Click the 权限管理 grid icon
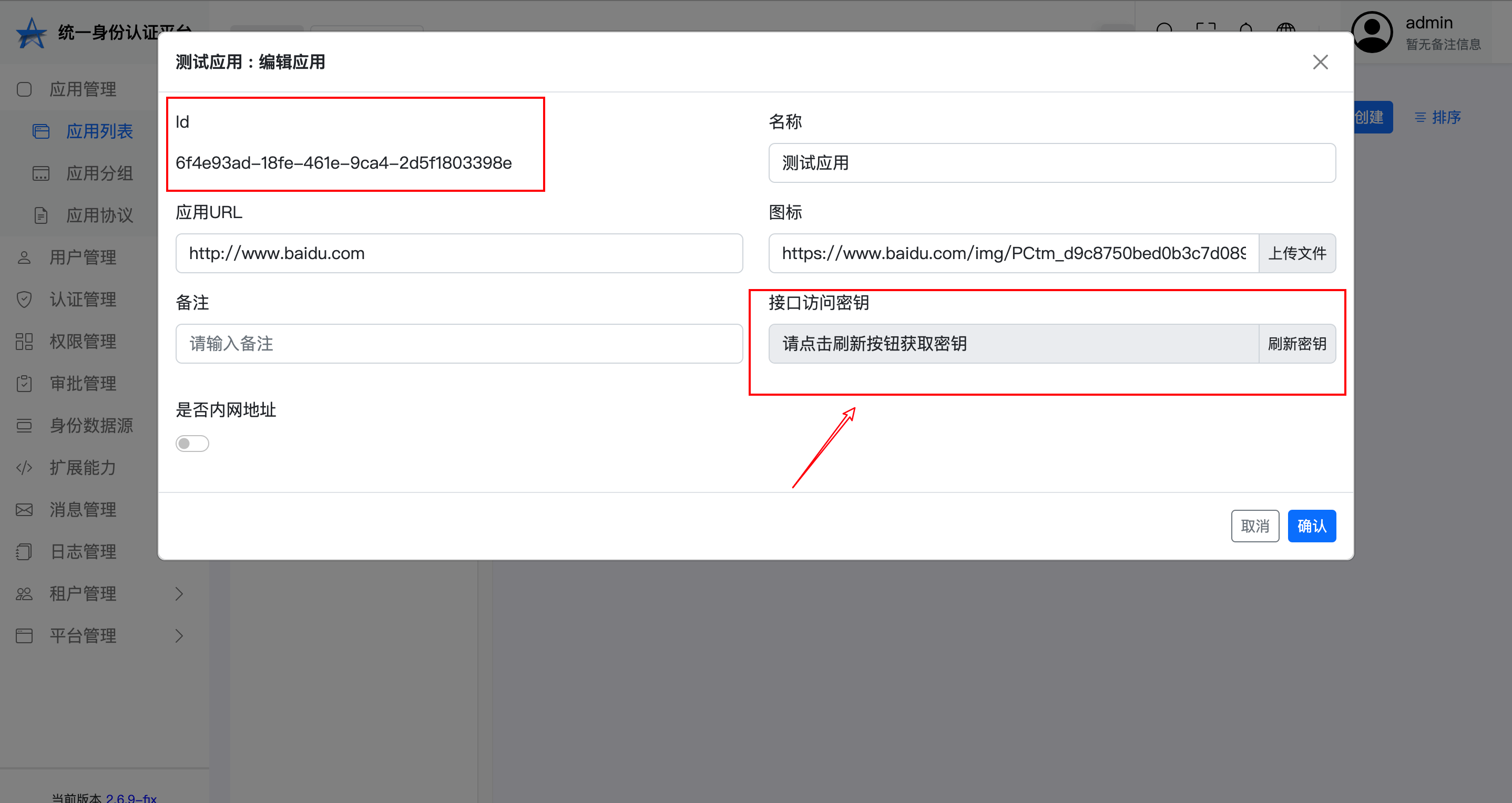Image resolution: width=1512 pixels, height=803 pixels. click(24, 342)
